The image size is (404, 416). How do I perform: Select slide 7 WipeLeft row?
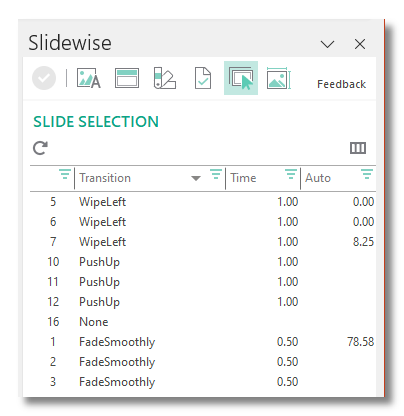click(203, 242)
